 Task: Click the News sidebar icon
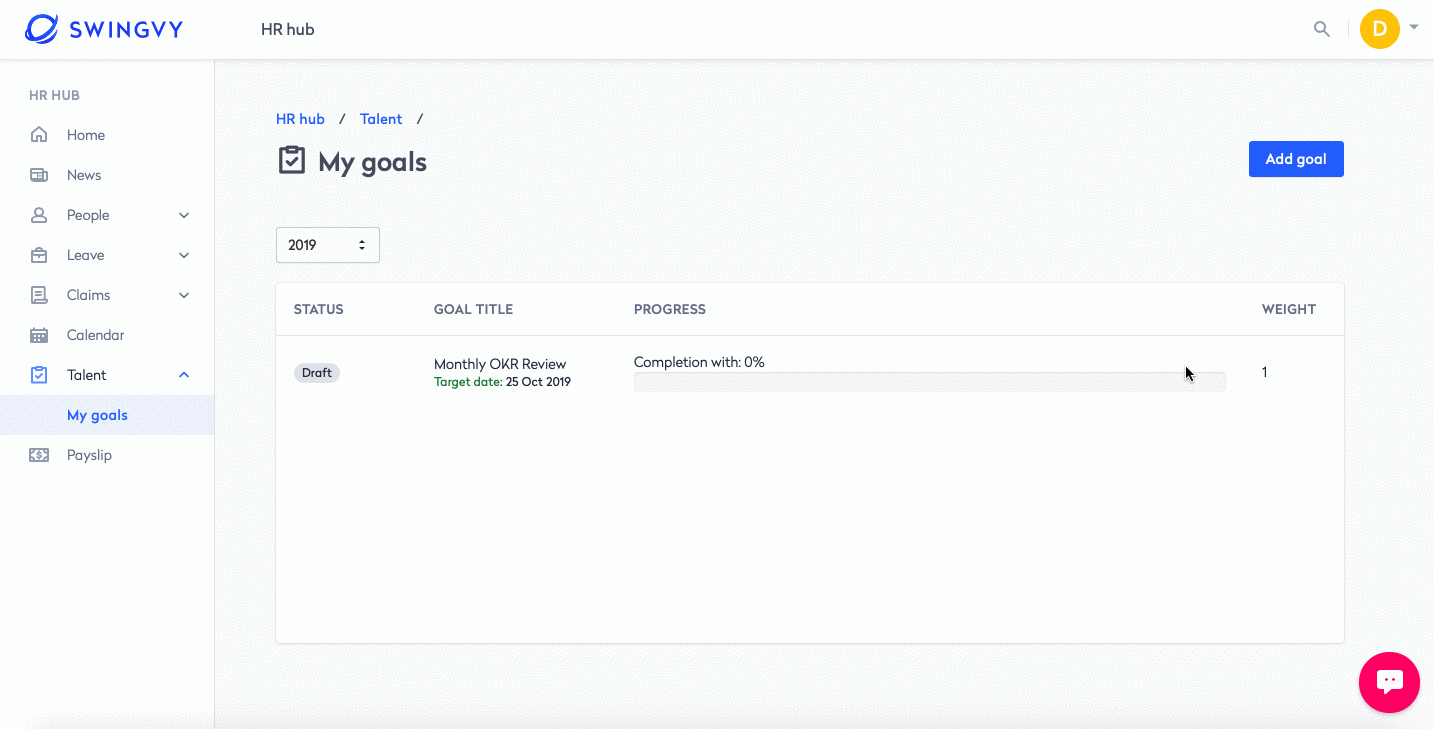pos(39,175)
